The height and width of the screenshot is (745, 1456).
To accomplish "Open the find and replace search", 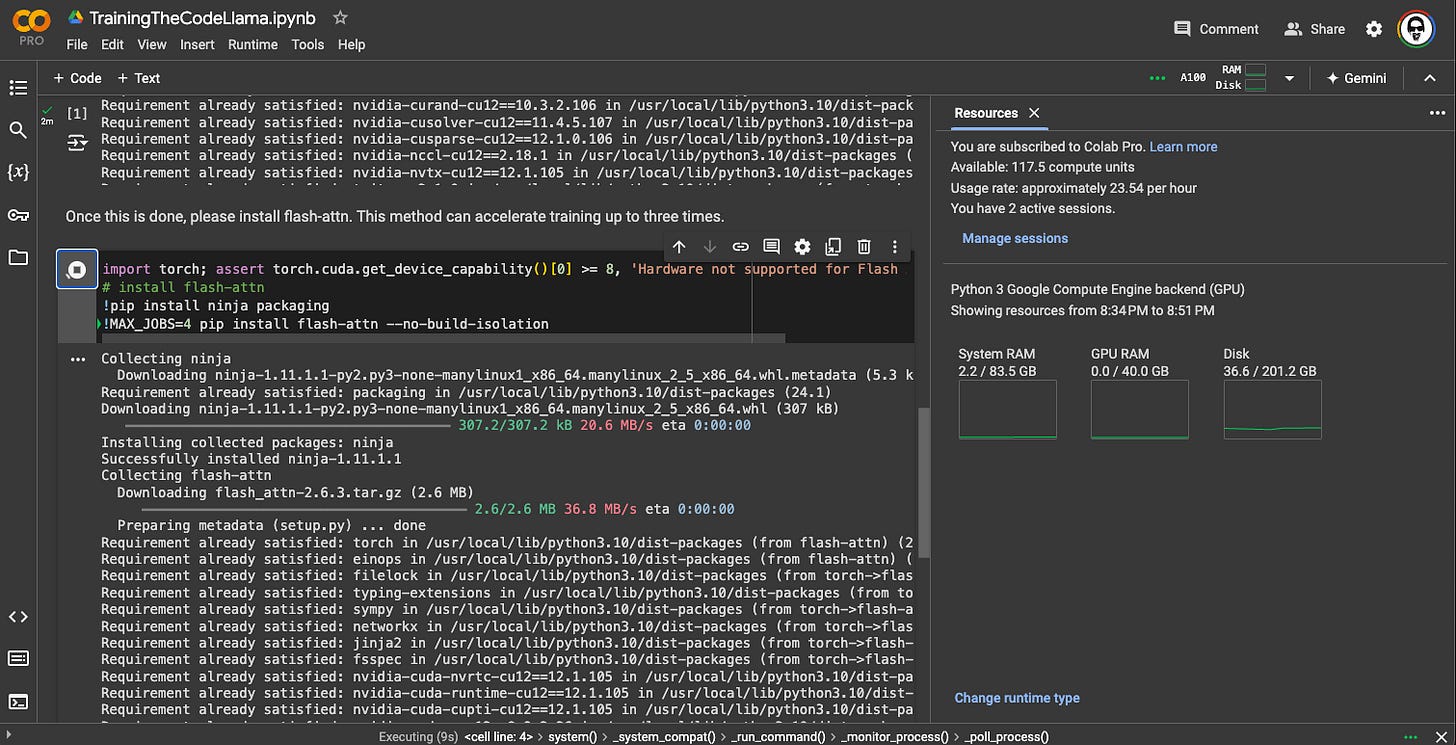I will [x=18, y=130].
